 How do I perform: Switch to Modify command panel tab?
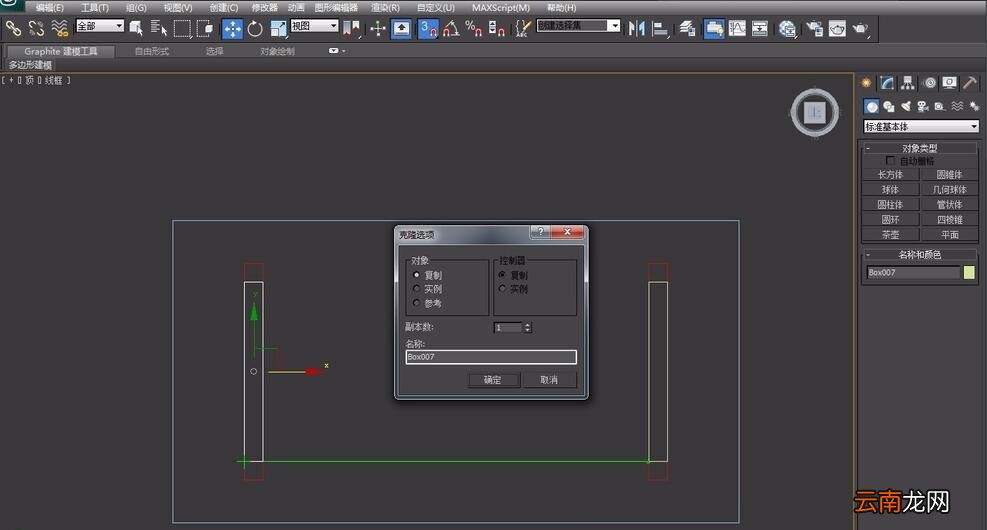point(887,82)
